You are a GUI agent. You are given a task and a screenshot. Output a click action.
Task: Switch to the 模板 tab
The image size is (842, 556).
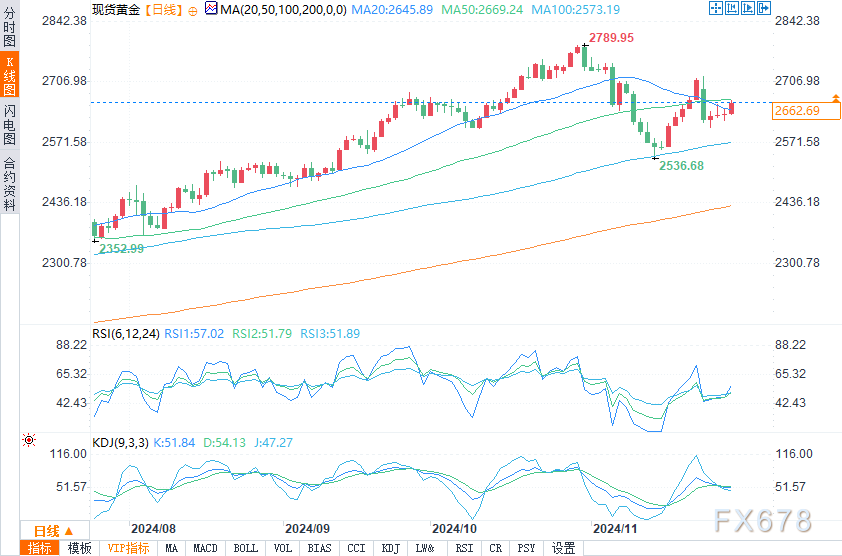pos(79,548)
